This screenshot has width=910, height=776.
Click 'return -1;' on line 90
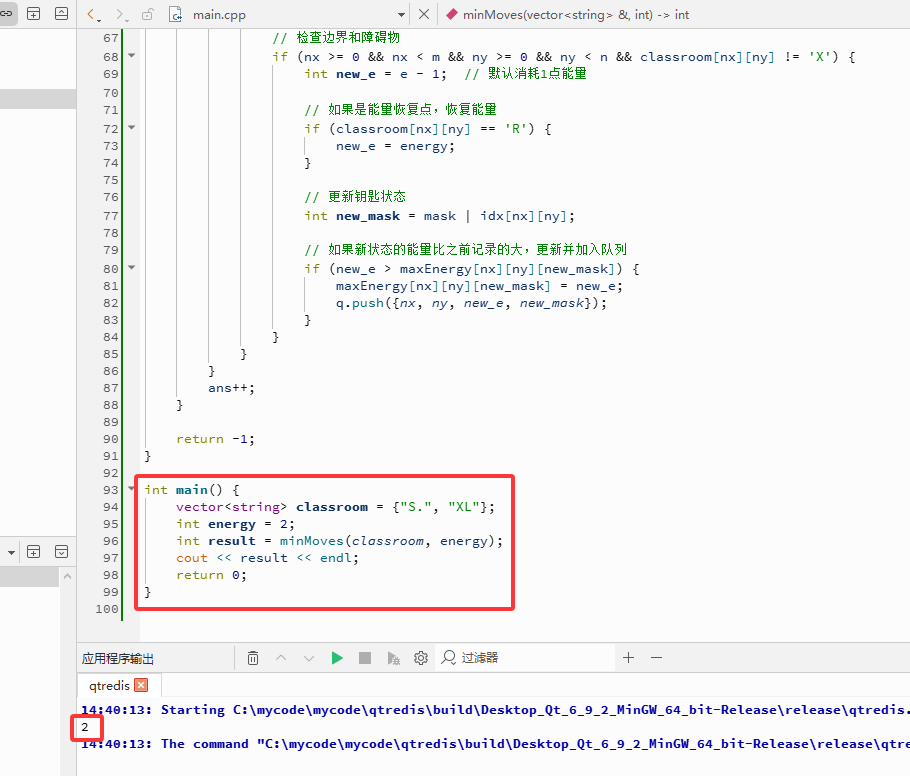215,439
